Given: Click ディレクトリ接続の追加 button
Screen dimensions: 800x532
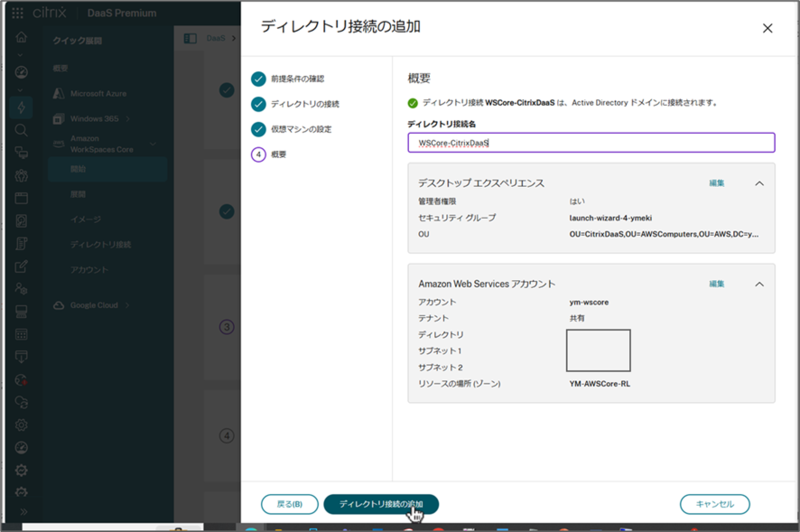Looking at the screenshot, I should click(381, 504).
